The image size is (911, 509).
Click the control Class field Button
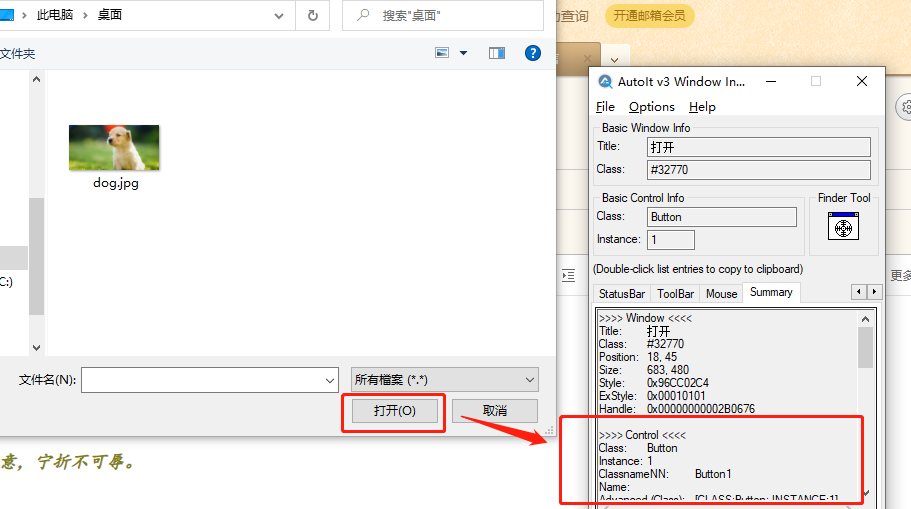click(x=722, y=217)
